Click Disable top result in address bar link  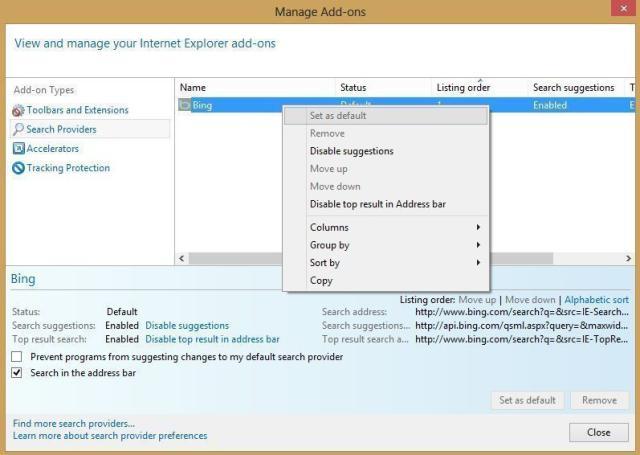tap(212, 339)
